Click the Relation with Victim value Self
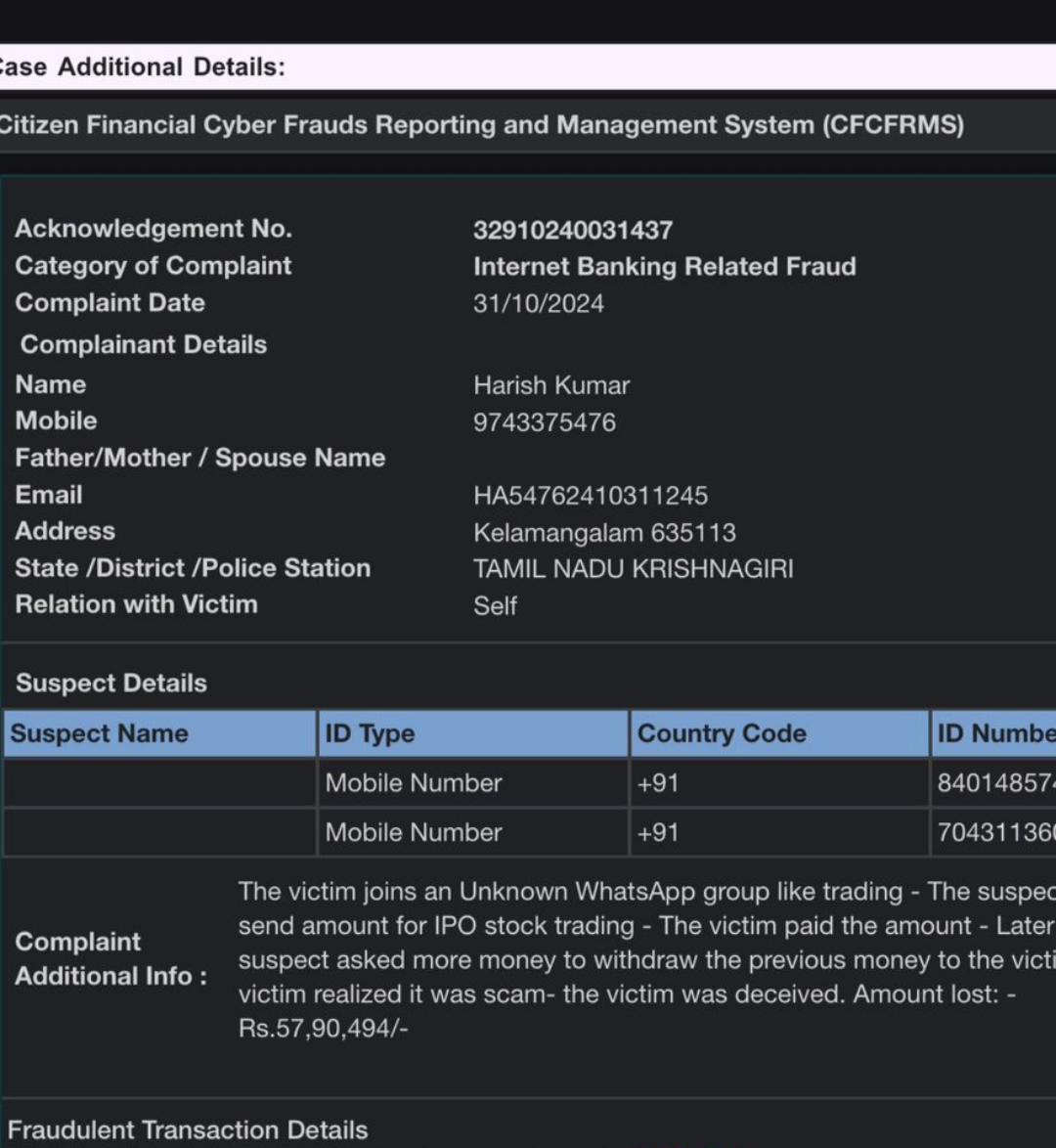This screenshot has width=1056, height=1148. pos(495,606)
